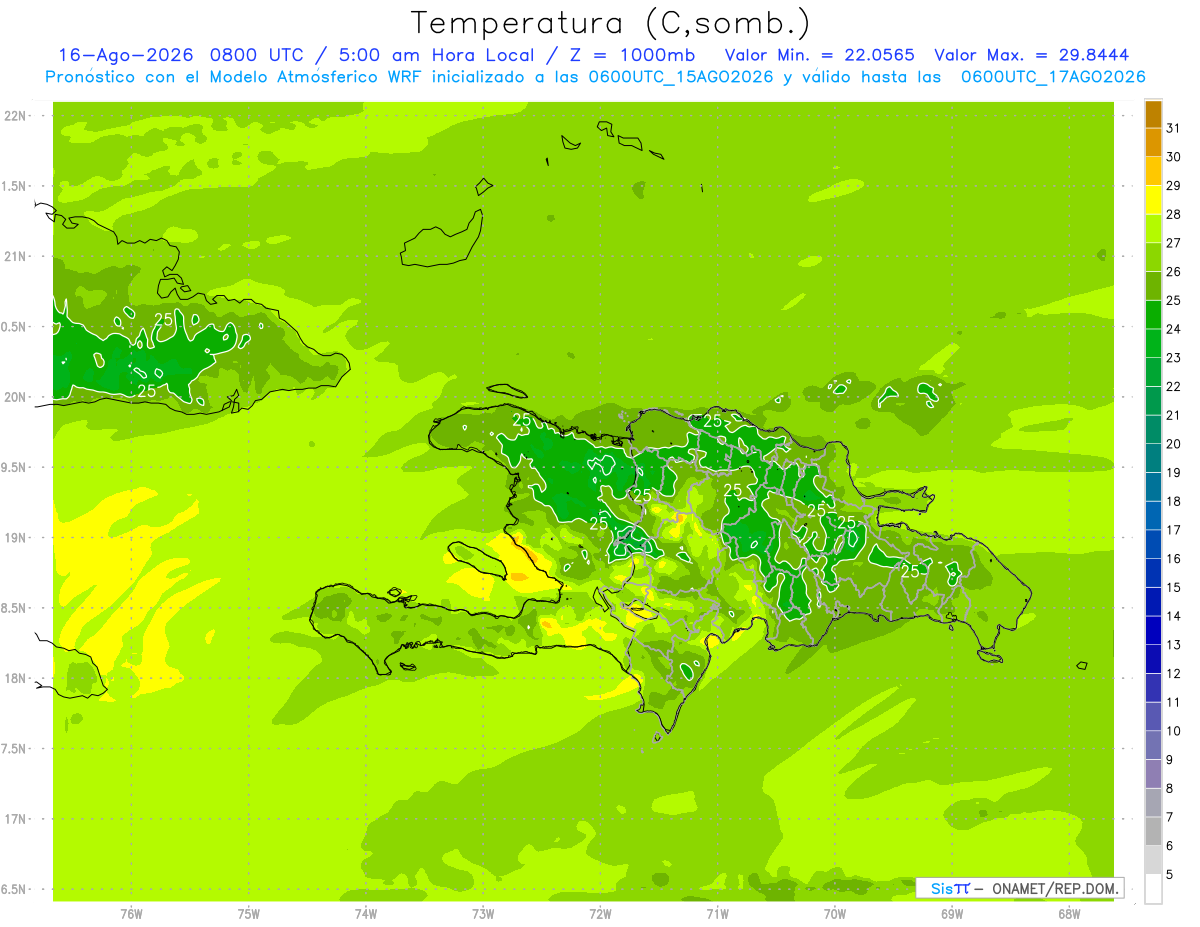Click the '28' label on the colorbar
The image size is (1200, 927).
[1174, 214]
